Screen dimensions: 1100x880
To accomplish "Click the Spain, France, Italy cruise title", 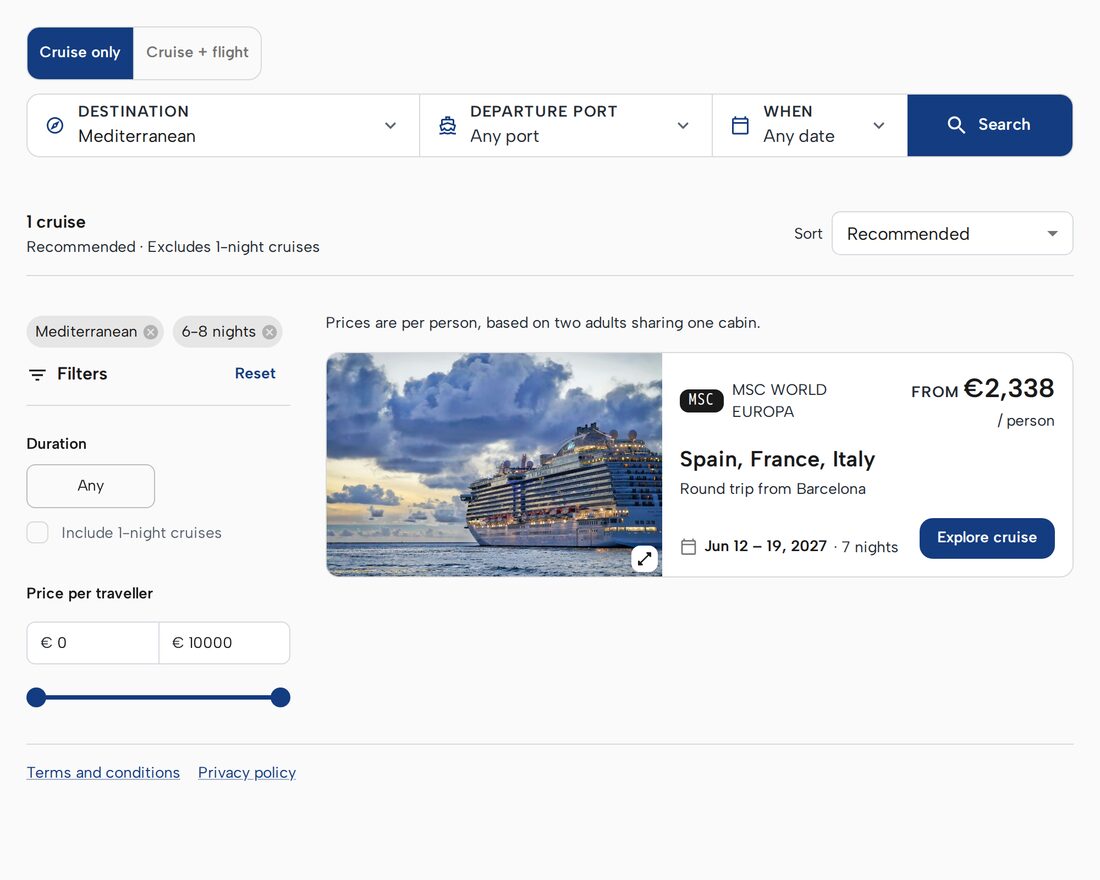I will (777, 459).
